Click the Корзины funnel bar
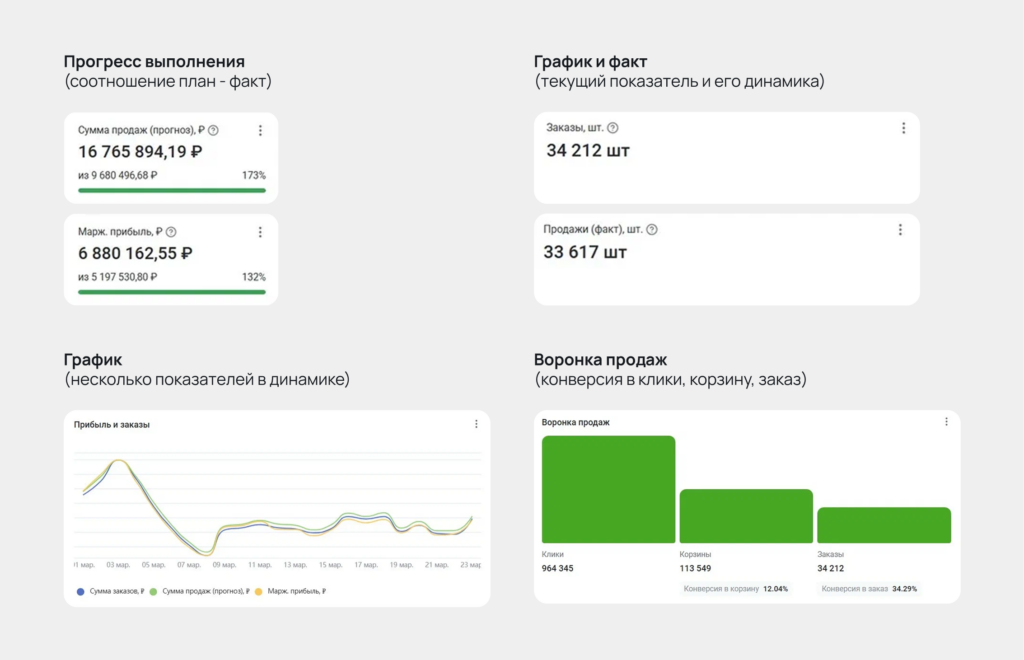Screen dimensions: 1024x660 click(x=746, y=516)
